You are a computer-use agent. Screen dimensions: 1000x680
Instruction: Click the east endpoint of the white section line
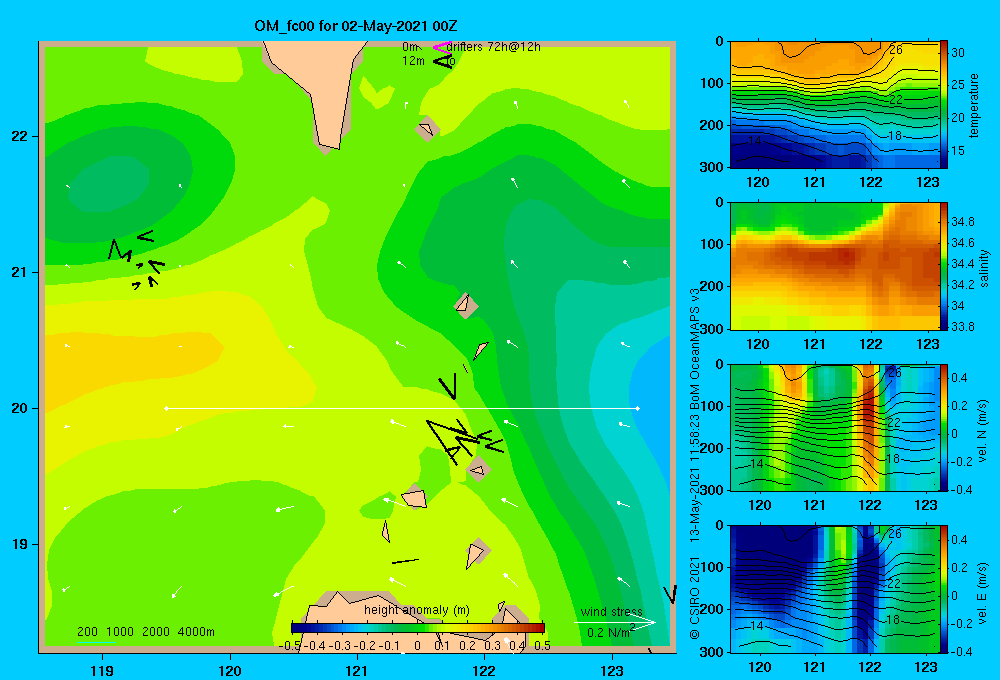pyautogui.click(x=637, y=408)
